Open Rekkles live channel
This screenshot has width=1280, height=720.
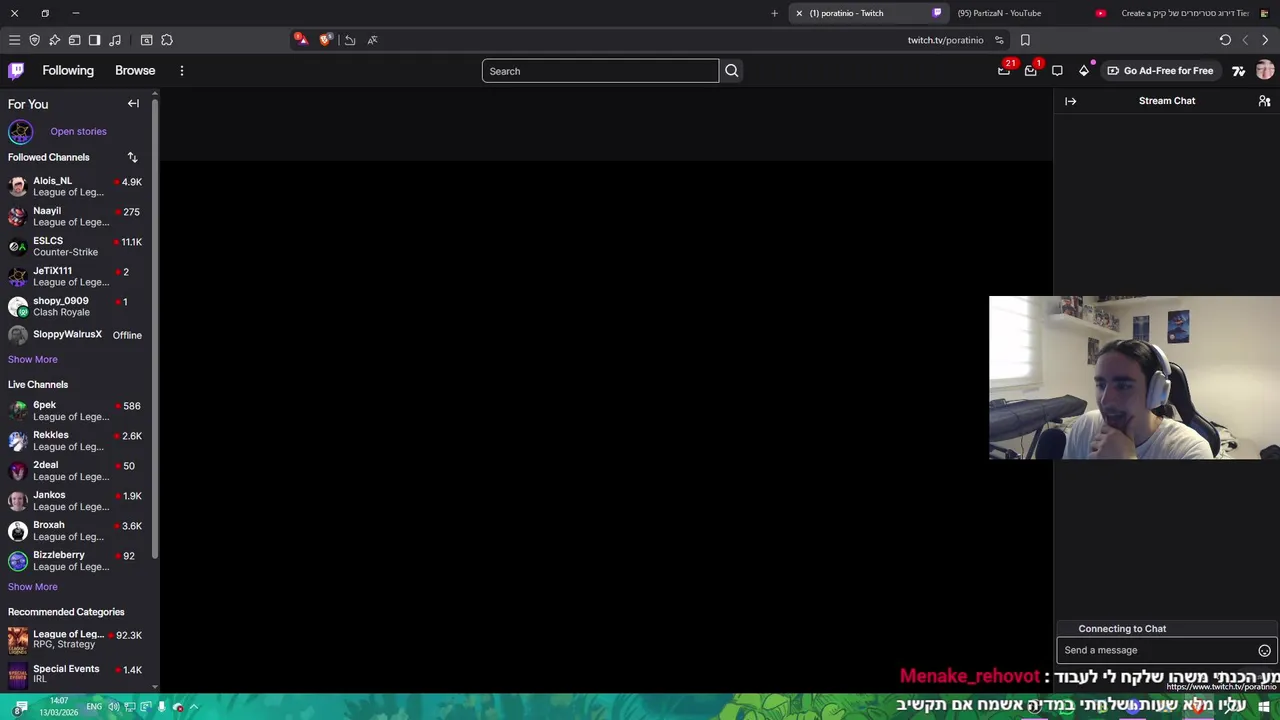click(x=76, y=440)
